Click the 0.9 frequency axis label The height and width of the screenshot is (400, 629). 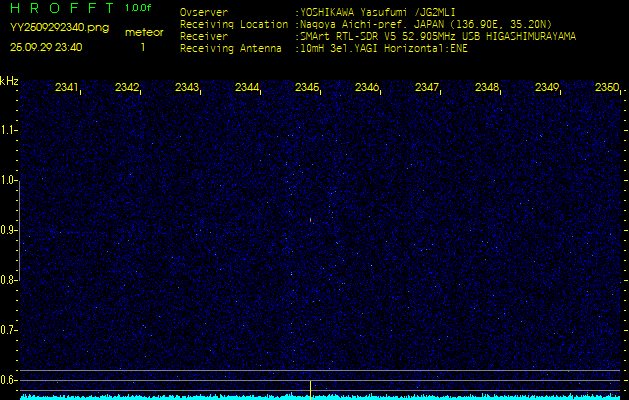[9, 230]
